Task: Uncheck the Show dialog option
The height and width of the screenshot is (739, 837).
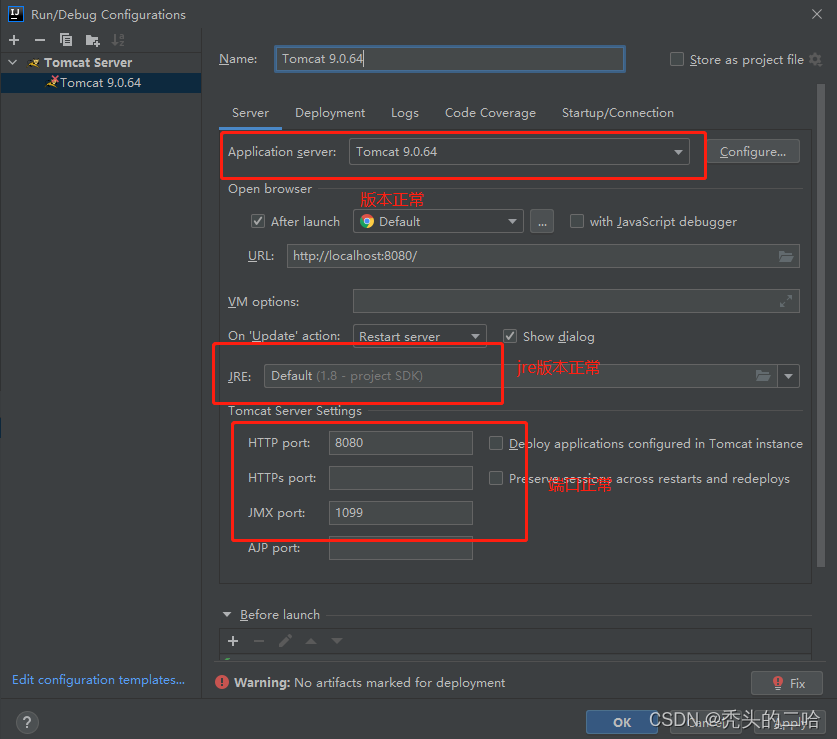Action: [x=510, y=336]
